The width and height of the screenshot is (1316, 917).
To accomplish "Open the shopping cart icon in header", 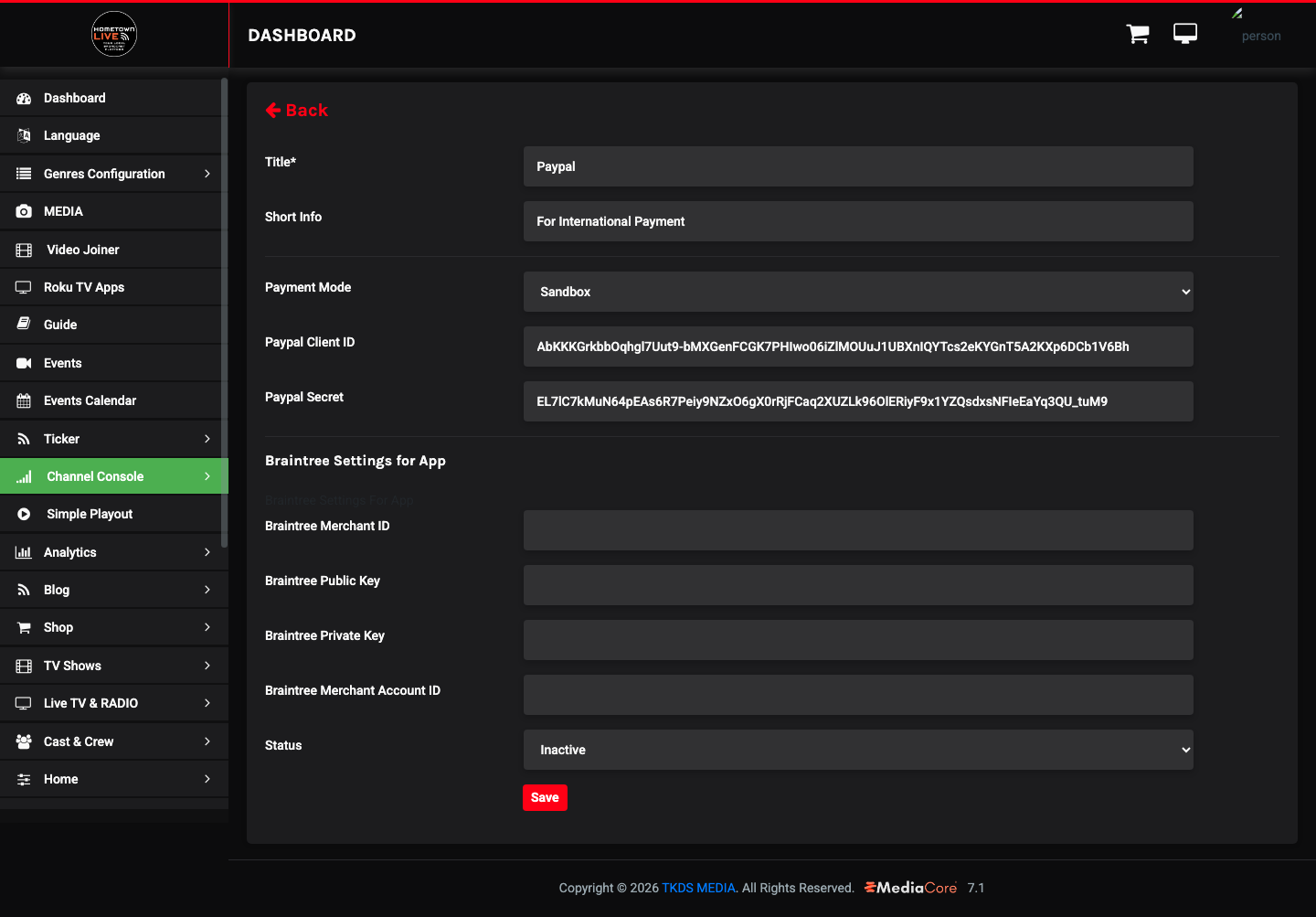I will click(1138, 34).
